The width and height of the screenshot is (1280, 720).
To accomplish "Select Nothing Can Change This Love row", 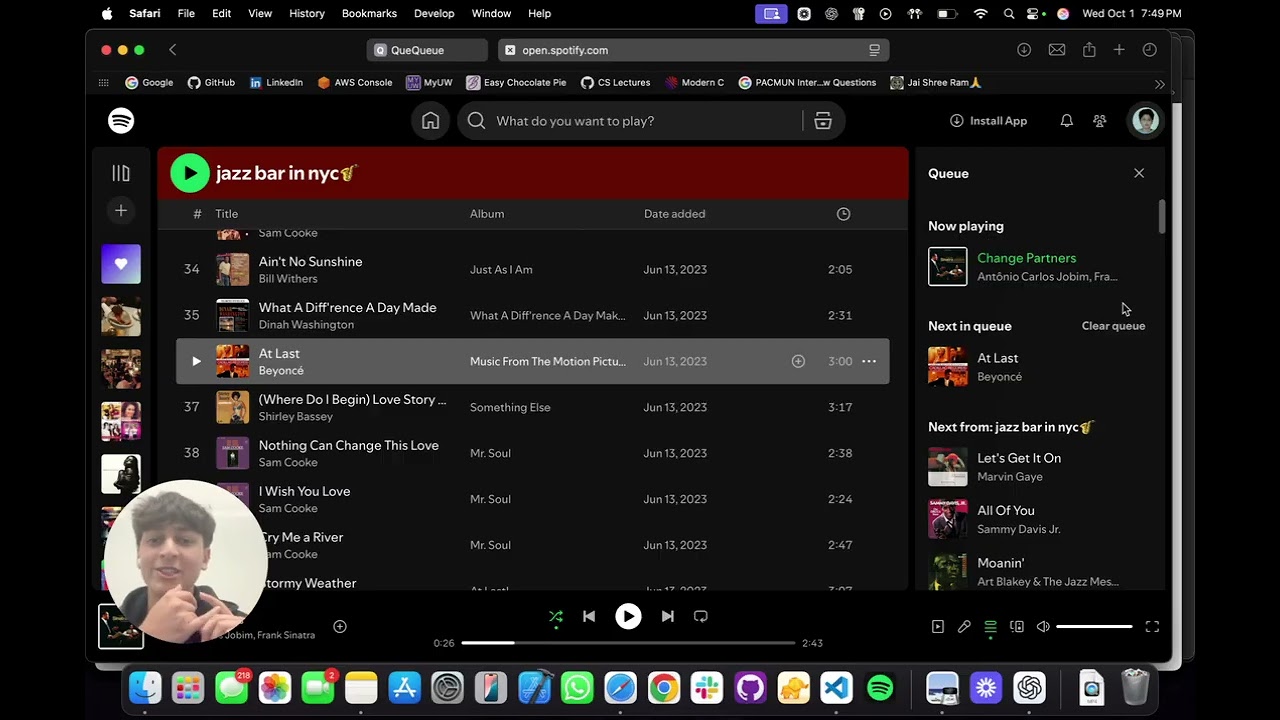I will 532,453.
